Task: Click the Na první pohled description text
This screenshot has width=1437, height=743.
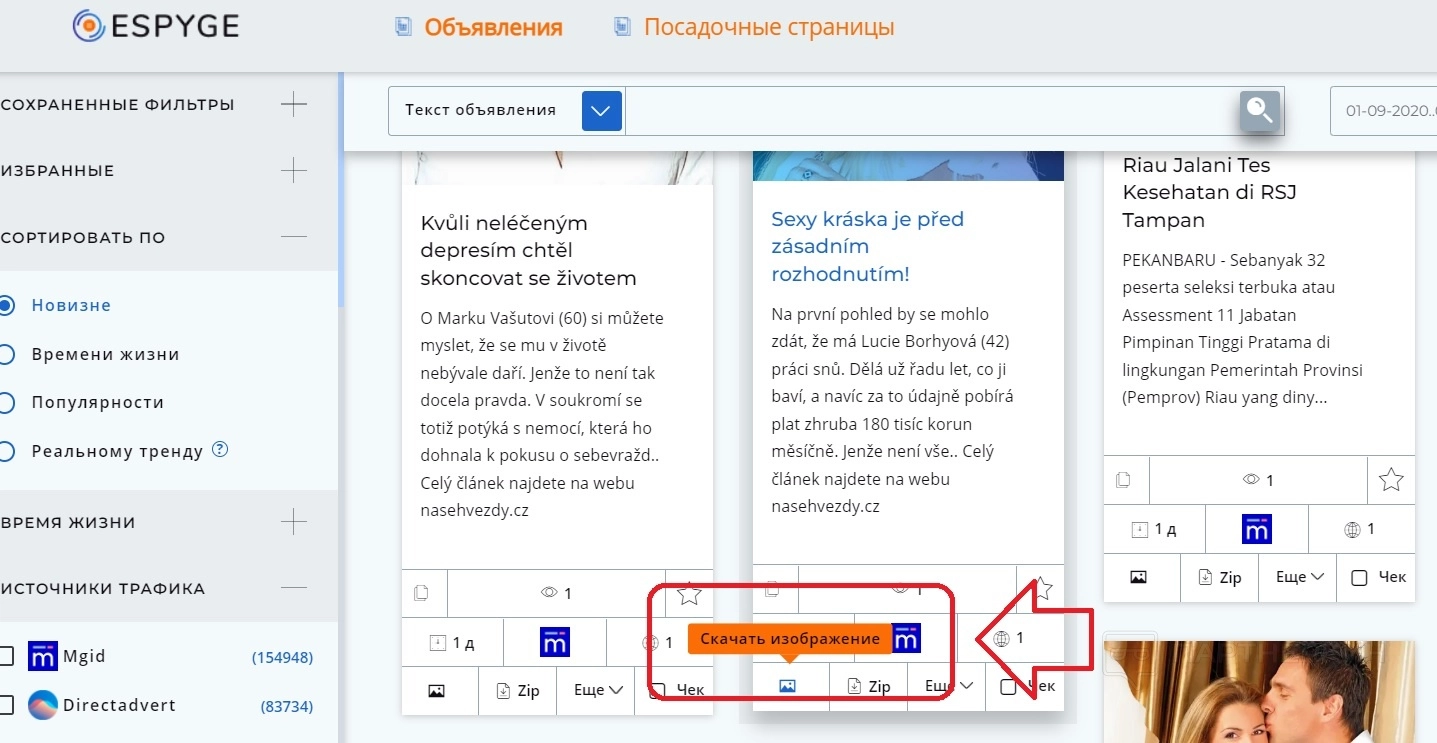Action: point(893,410)
